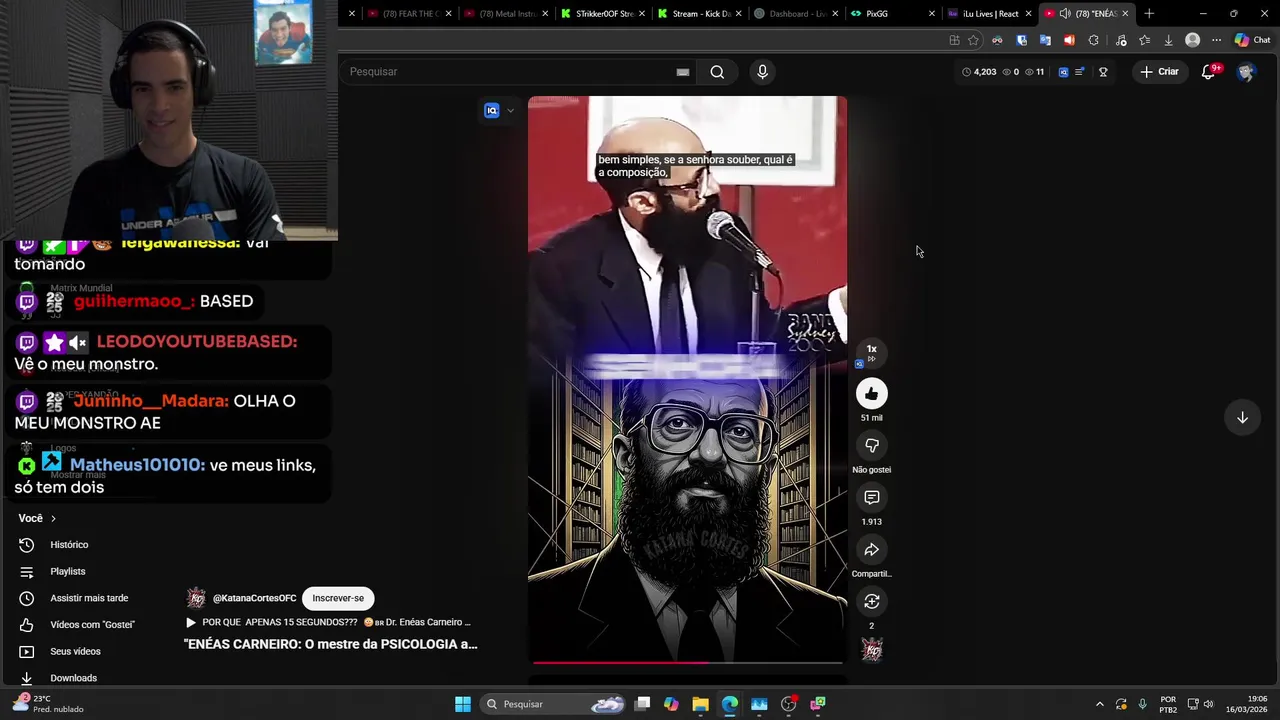This screenshot has height=720, width=1280.
Task: Expand the Você section chevron
Action: coord(53,519)
